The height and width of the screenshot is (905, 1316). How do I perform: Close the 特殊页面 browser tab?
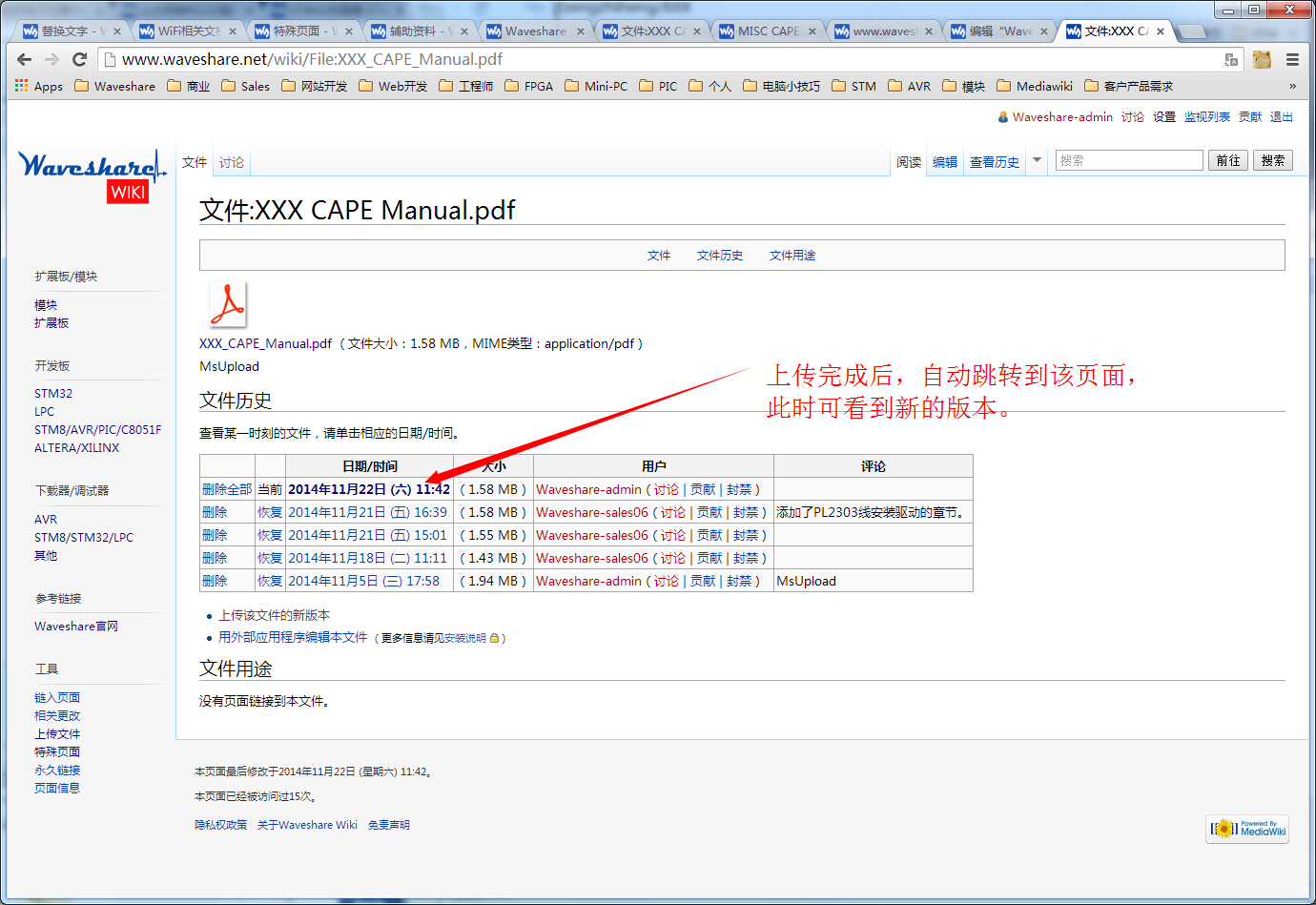[349, 31]
